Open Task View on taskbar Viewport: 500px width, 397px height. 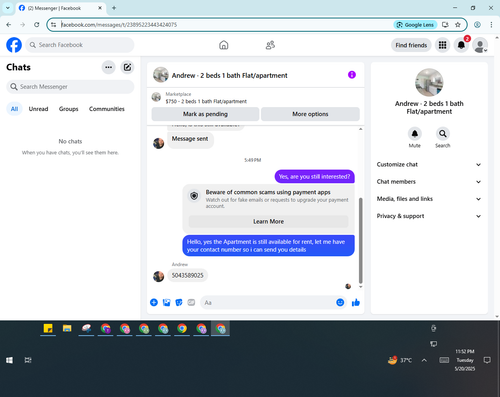[x=28, y=360]
